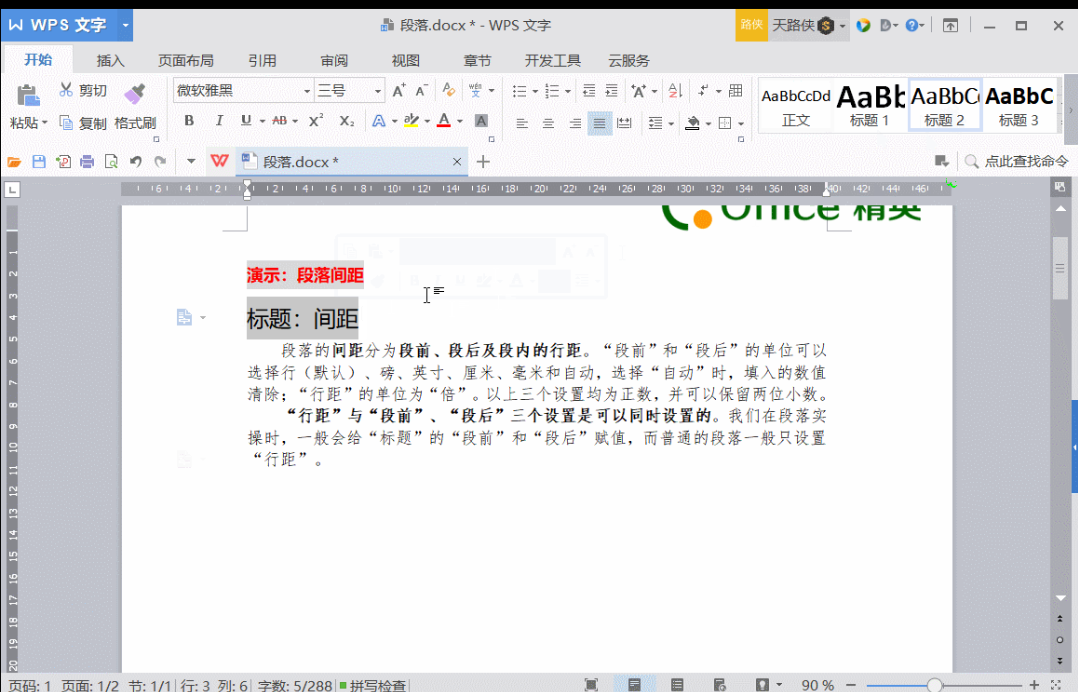
Task: Click 拼写检查 in the status bar
Action: tap(379, 685)
